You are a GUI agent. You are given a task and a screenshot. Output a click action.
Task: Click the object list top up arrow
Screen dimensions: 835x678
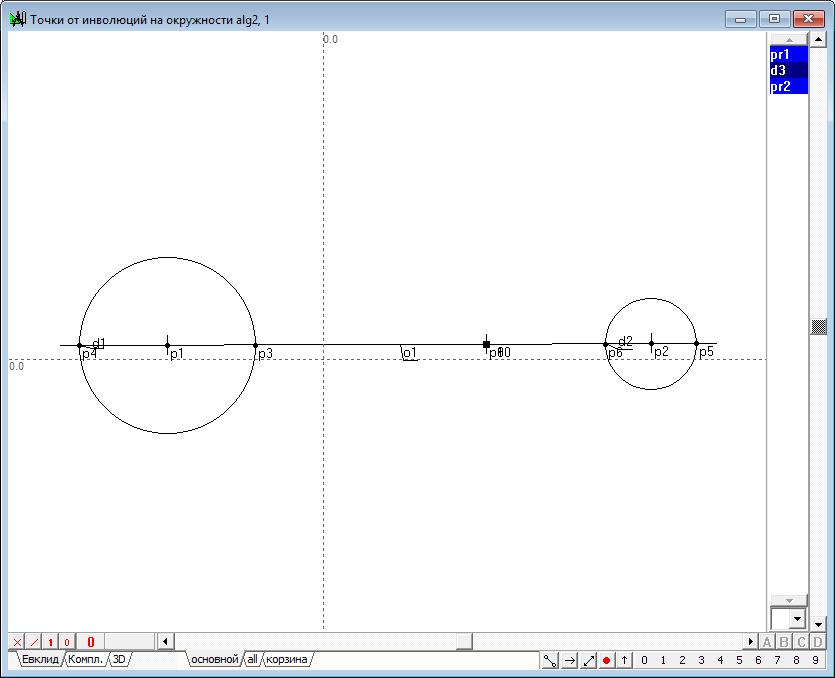coord(789,39)
